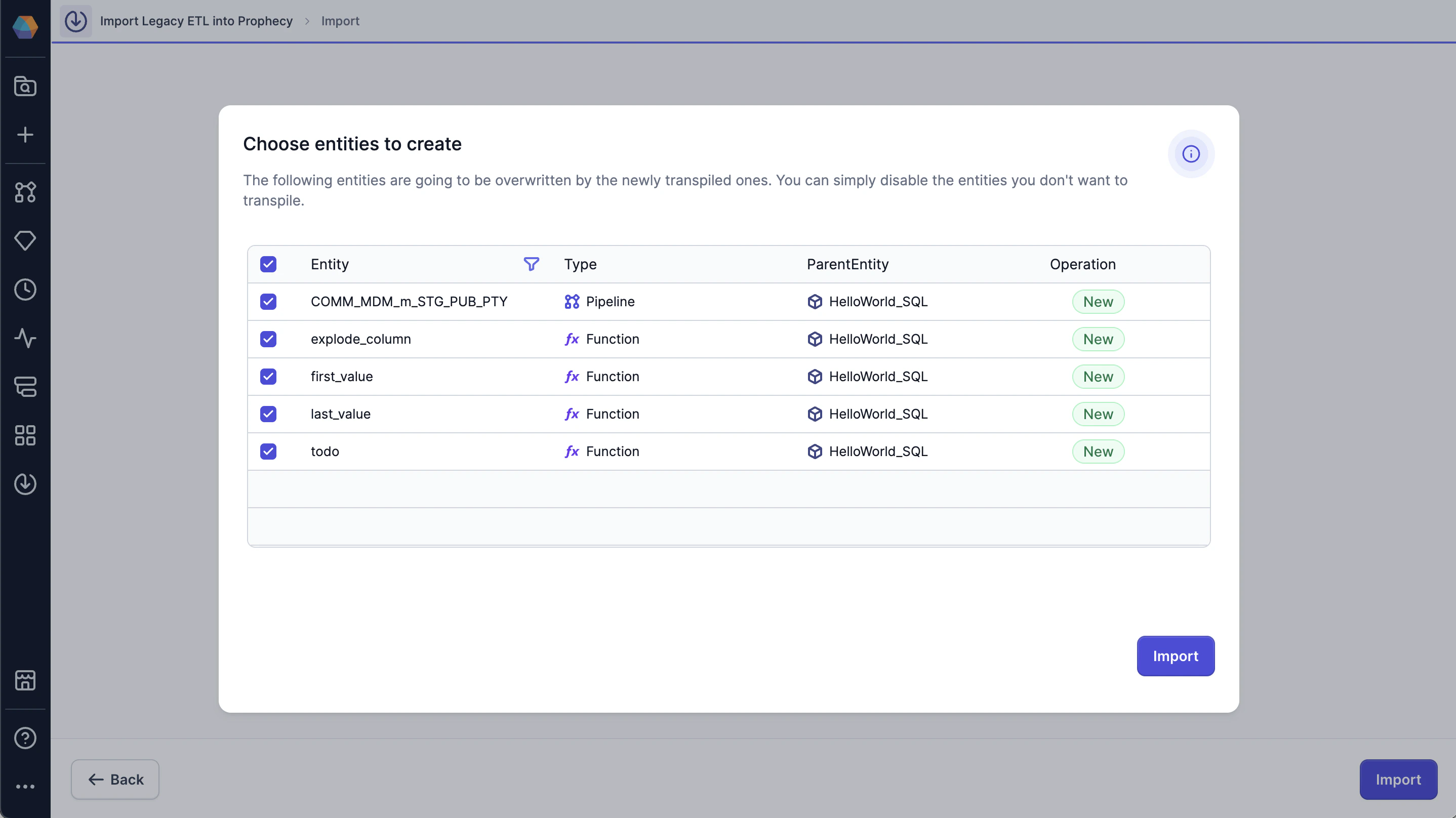Open the Entity column filter
This screenshot has height=818, width=1456.
pos(531,264)
